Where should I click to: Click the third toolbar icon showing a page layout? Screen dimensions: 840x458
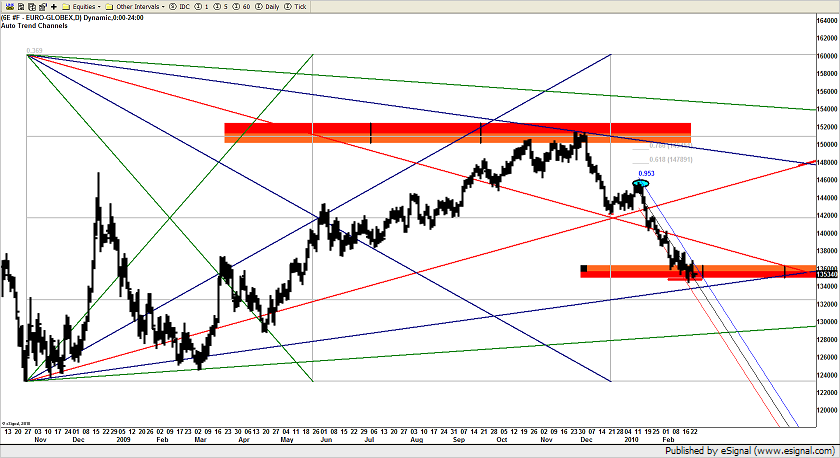(x=30, y=6)
